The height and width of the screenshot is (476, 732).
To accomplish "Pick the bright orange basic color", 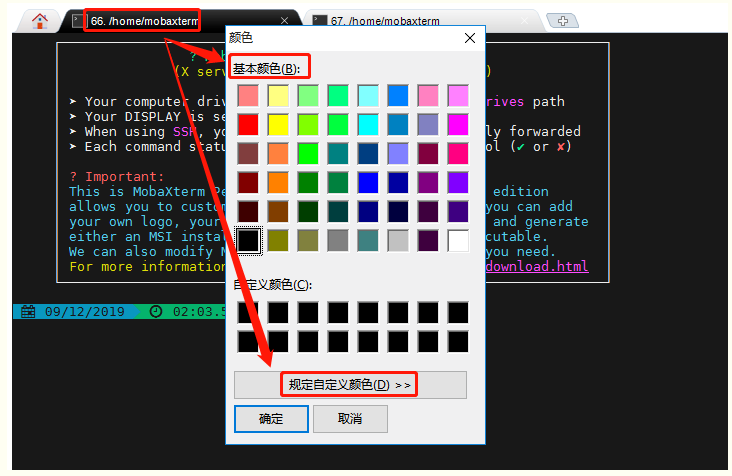I will (x=278, y=182).
